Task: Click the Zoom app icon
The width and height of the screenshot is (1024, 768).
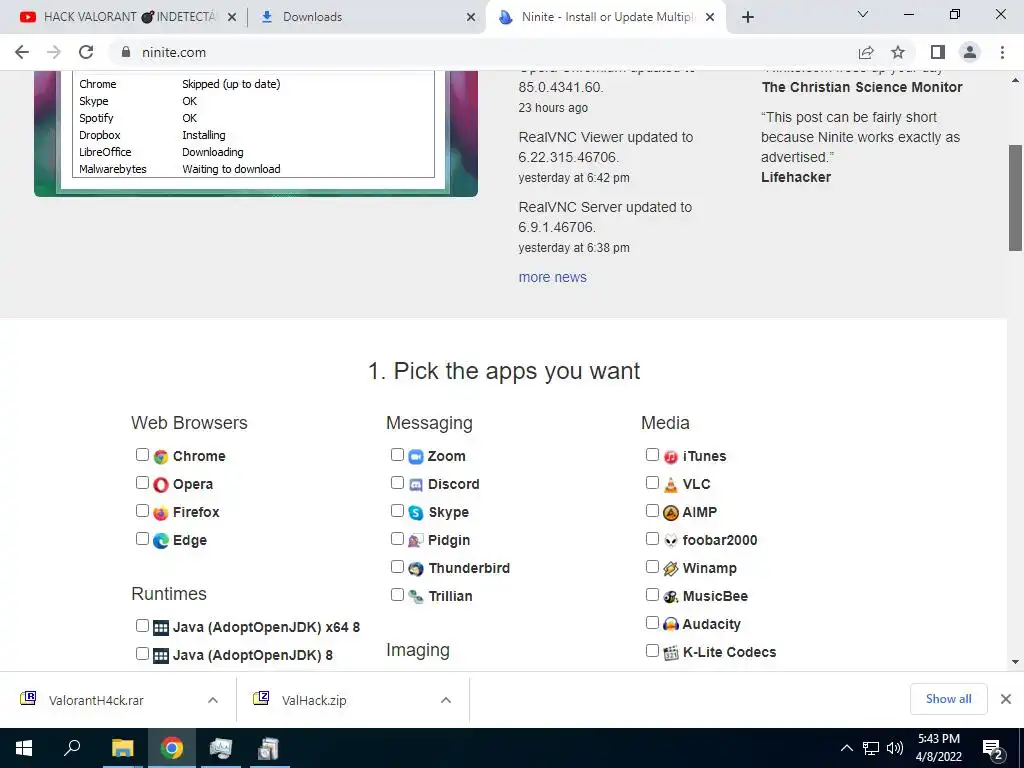Action: pyautogui.click(x=416, y=456)
